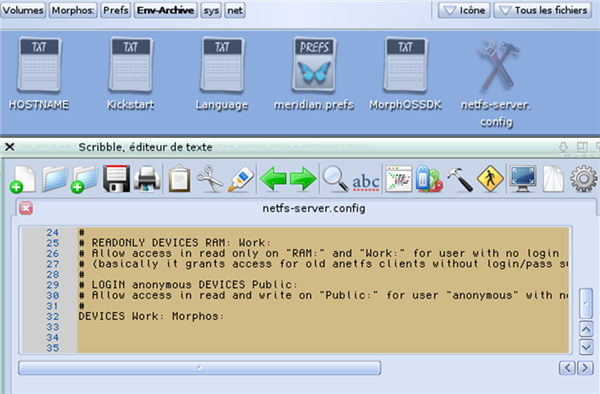Go to the Prefs path button
Viewport: 600px width, 394px height.
(x=116, y=10)
